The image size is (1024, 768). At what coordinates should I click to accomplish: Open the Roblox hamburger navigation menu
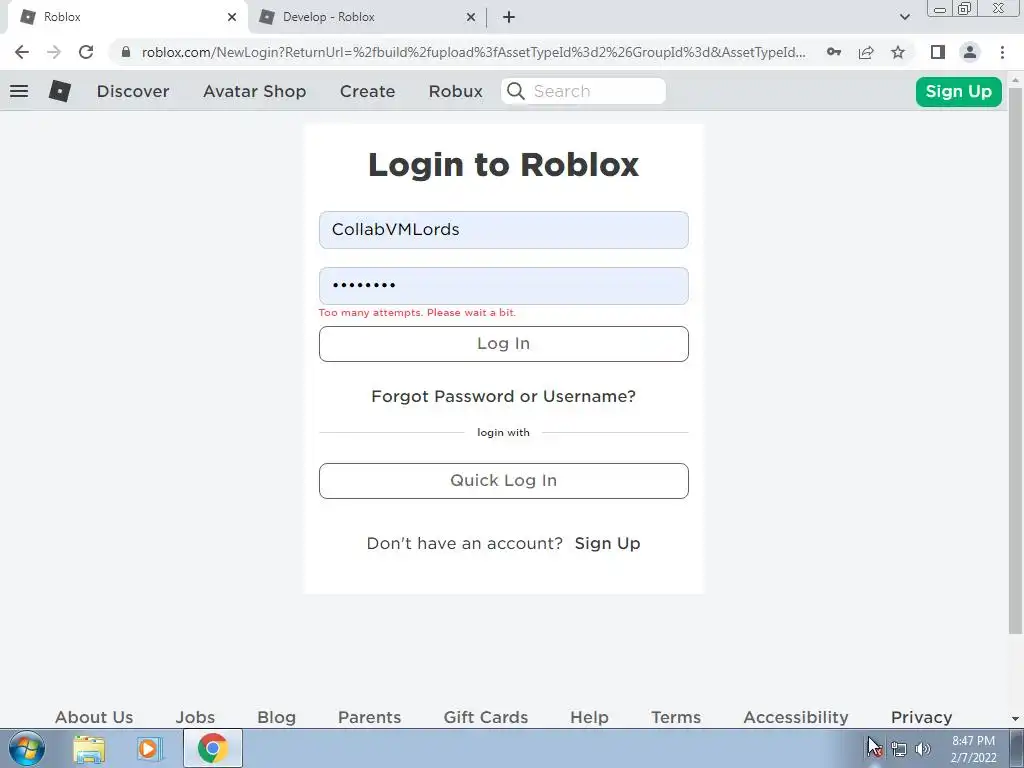[x=19, y=91]
